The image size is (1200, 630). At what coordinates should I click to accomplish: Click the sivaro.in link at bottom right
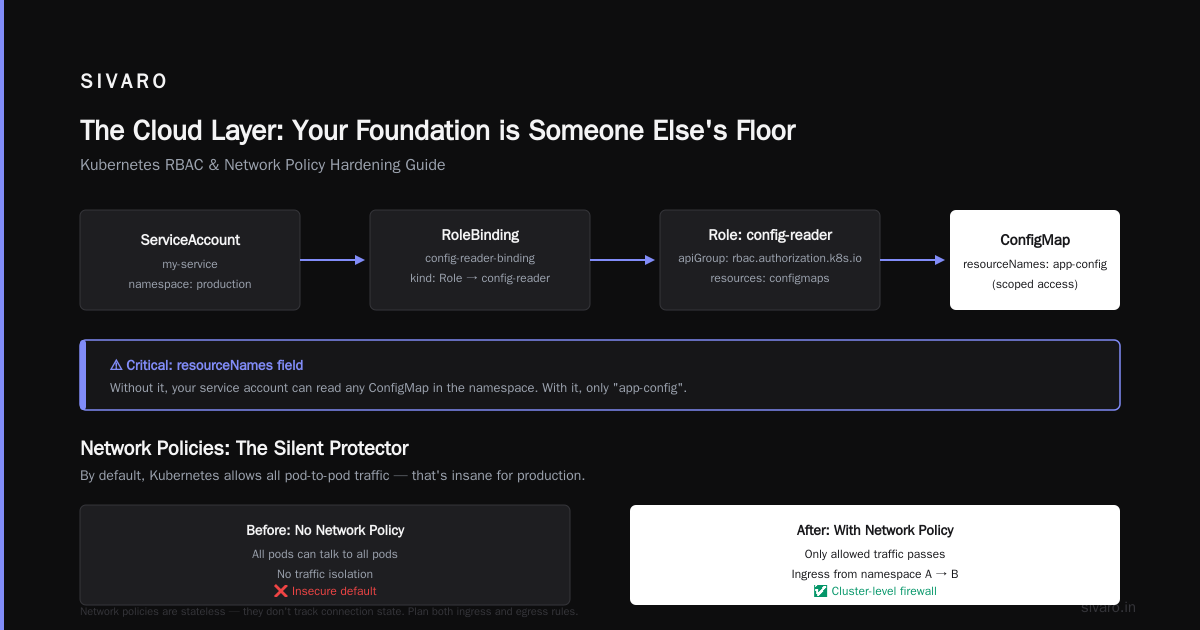pos(1108,607)
